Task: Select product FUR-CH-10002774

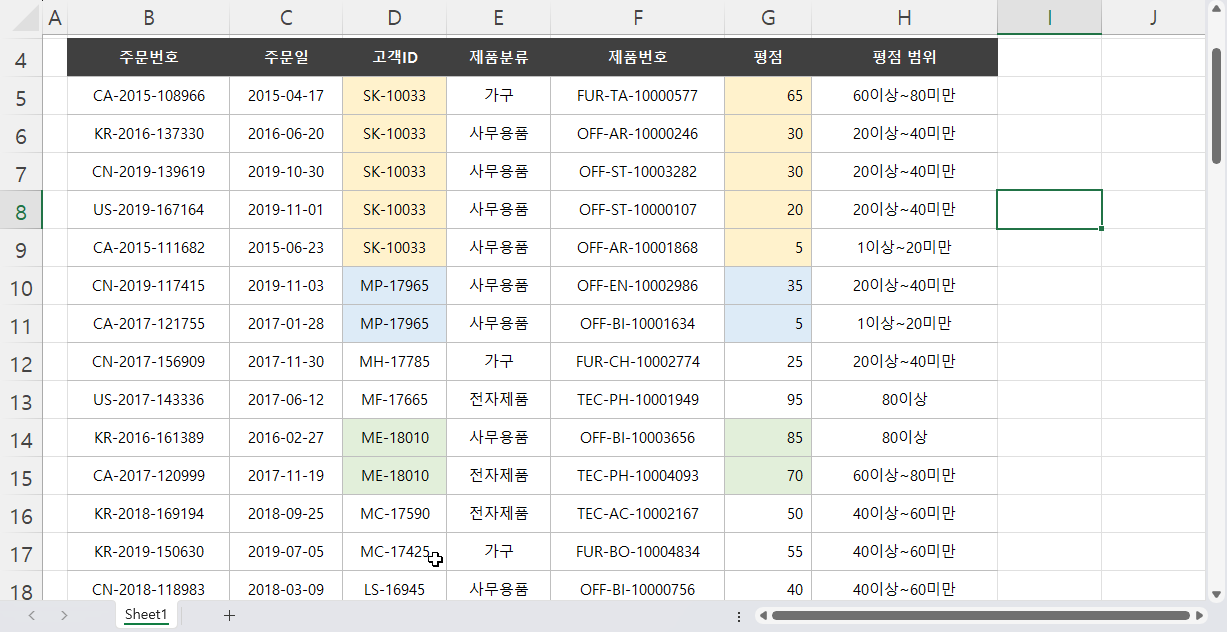Action: (637, 362)
